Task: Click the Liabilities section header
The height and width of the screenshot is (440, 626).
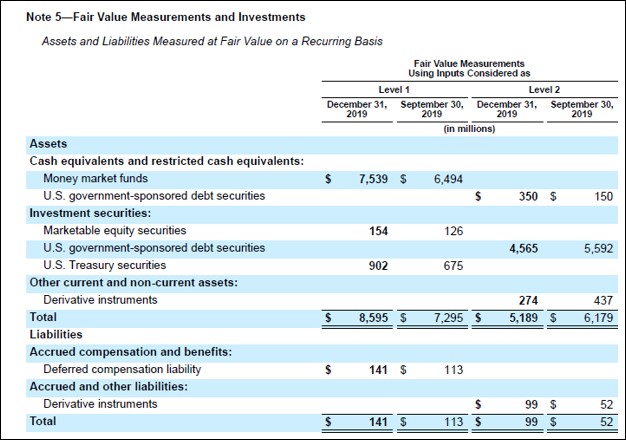Action: (x=55, y=334)
